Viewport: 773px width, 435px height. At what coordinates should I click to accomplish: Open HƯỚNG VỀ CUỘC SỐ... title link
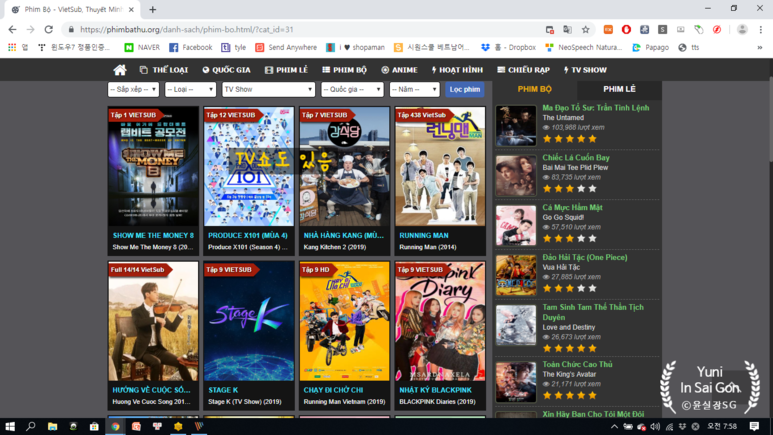pyautogui.click(x=151, y=390)
